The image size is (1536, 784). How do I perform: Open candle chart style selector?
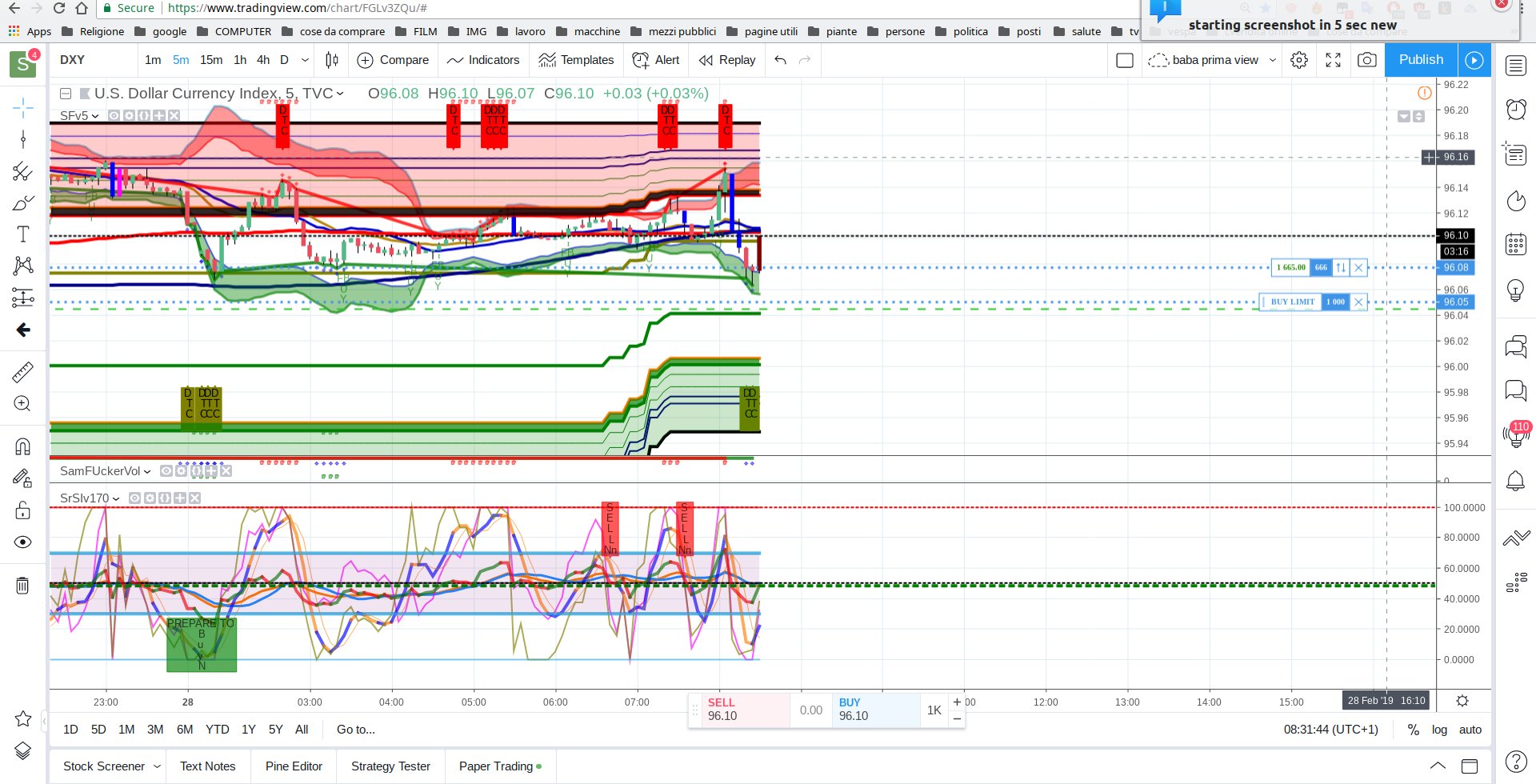click(x=332, y=60)
